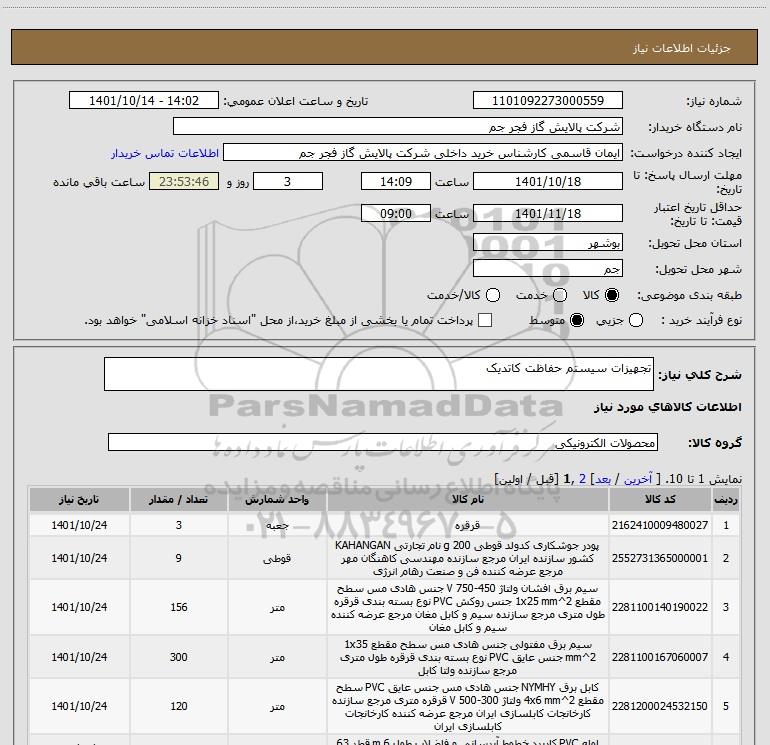Click the delivery province field بوشهر
770x745 pixels.
pos(548,242)
